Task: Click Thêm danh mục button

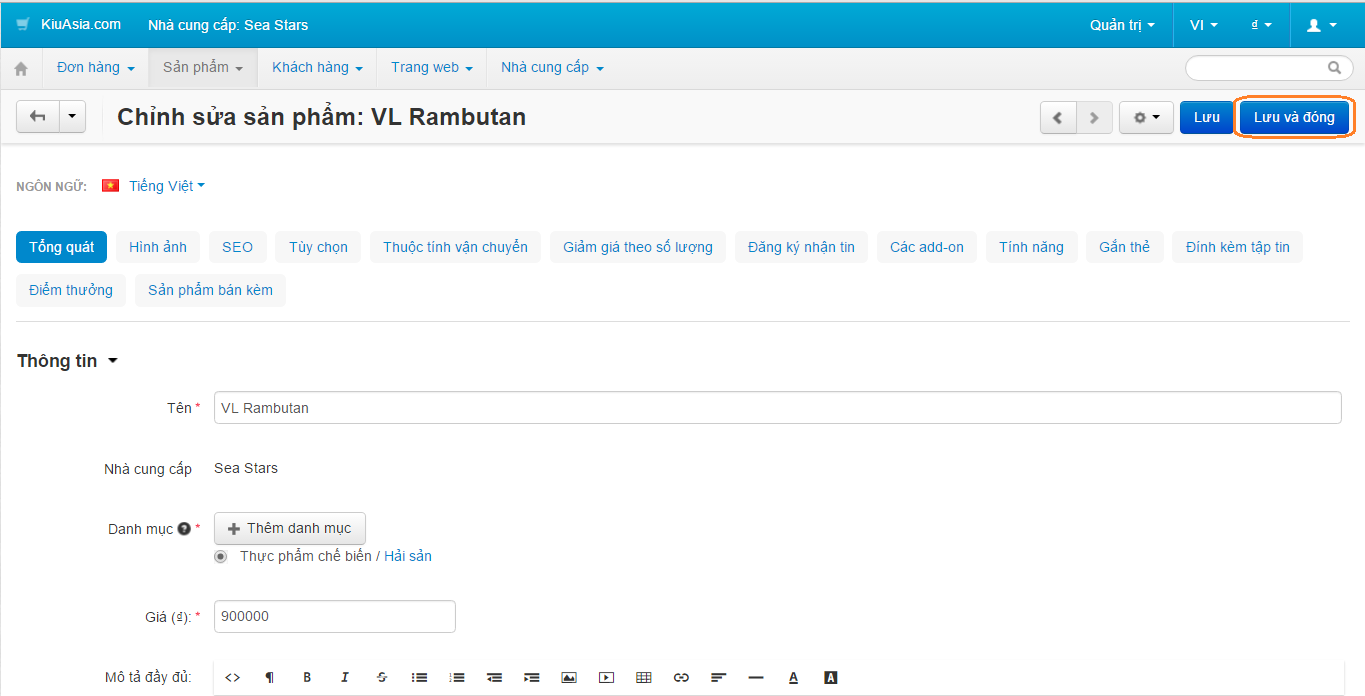Action: 290,528
